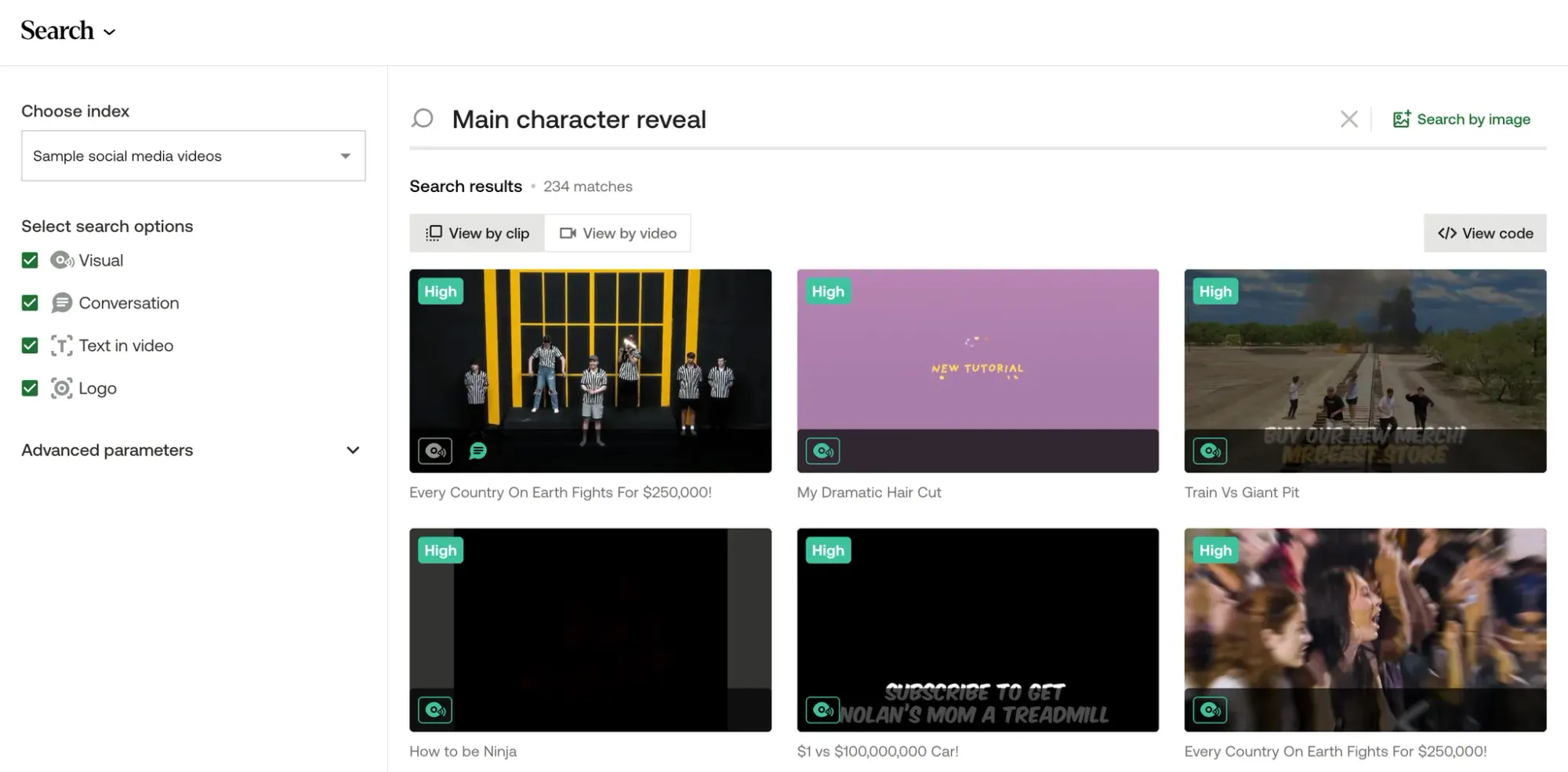Open the Search page title dropdown
Viewport: 1568px width, 772px height.
point(68,31)
